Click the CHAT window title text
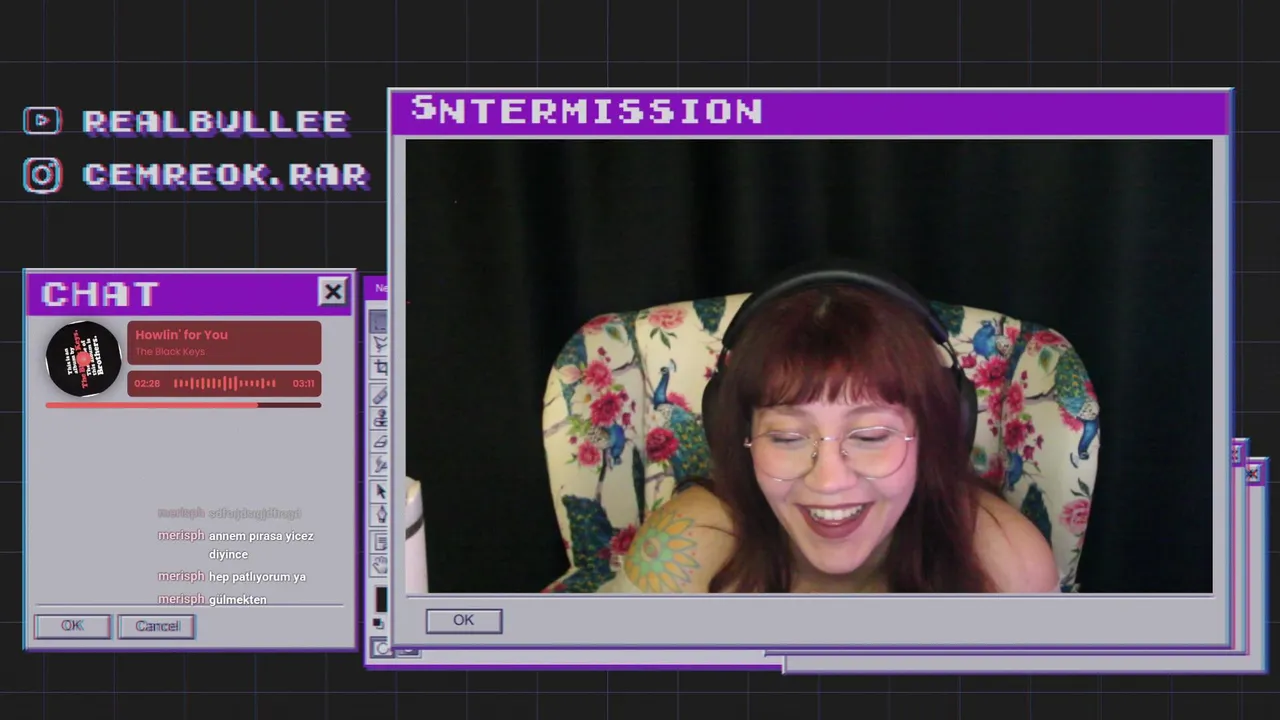The width and height of the screenshot is (1280, 720). pos(100,293)
